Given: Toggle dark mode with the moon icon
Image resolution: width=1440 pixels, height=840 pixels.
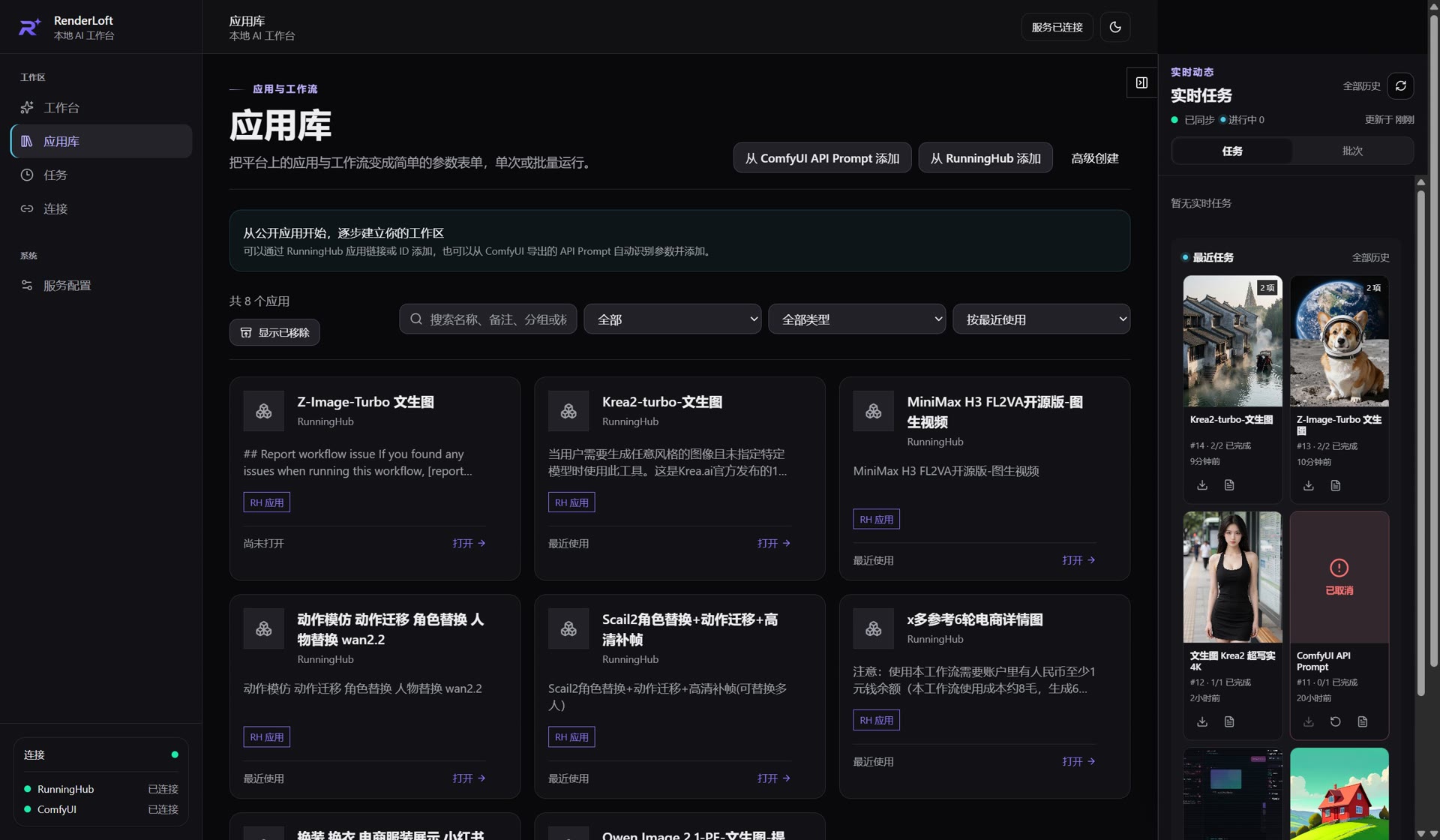Looking at the screenshot, I should [1115, 27].
